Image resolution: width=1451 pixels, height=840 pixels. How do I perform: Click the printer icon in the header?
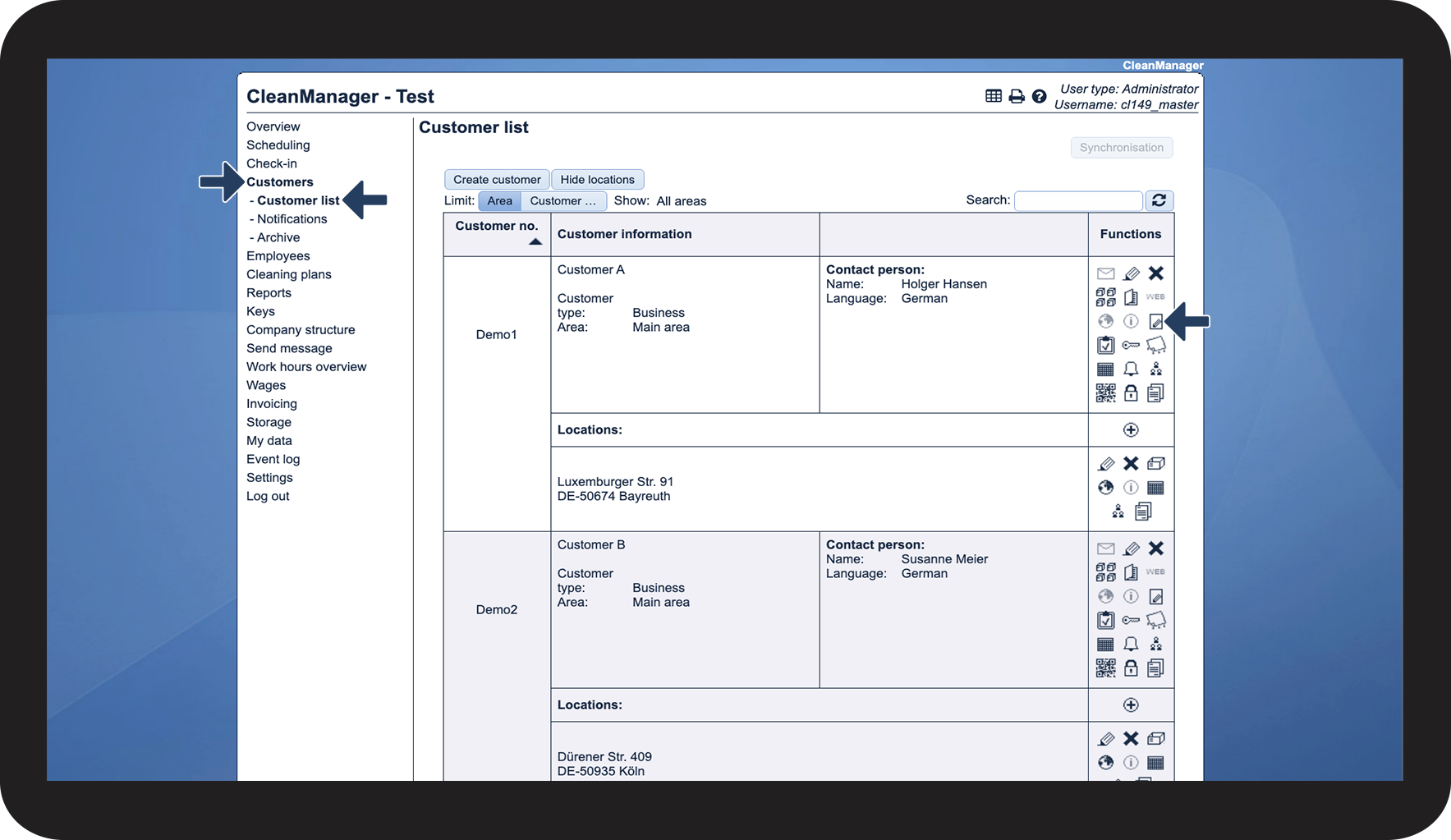click(x=1017, y=96)
